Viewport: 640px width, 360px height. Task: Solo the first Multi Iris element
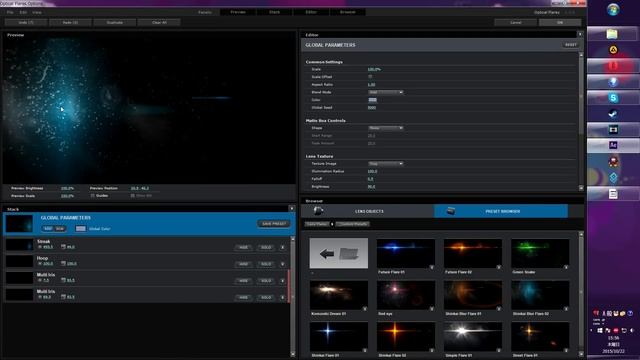pyautogui.click(x=266, y=281)
